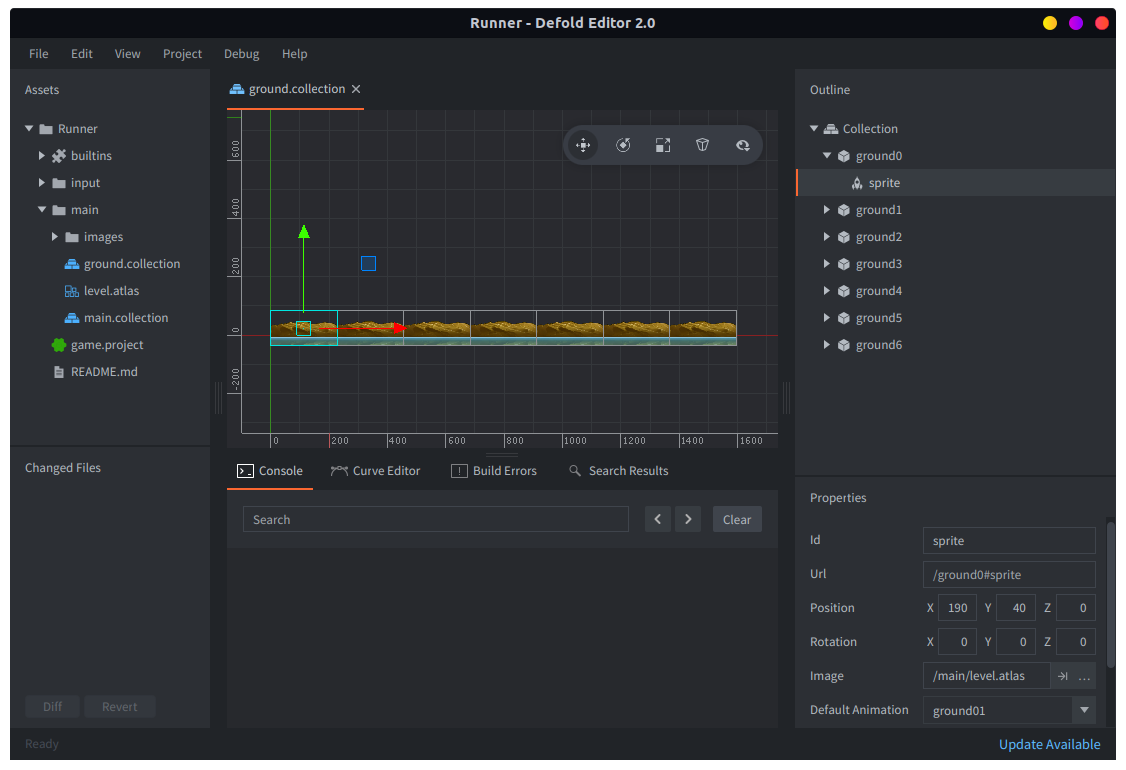Open the visibility filters eye icon

(743, 145)
